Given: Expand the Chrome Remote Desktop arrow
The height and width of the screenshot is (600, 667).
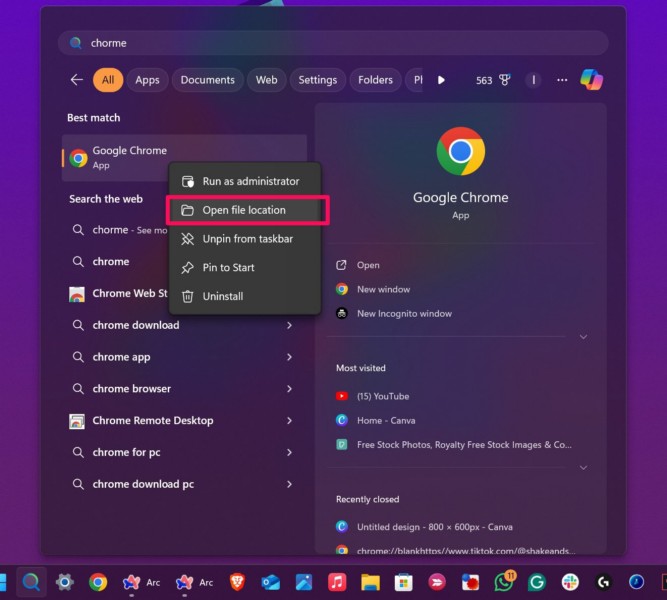Looking at the screenshot, I should pos(289,420).
